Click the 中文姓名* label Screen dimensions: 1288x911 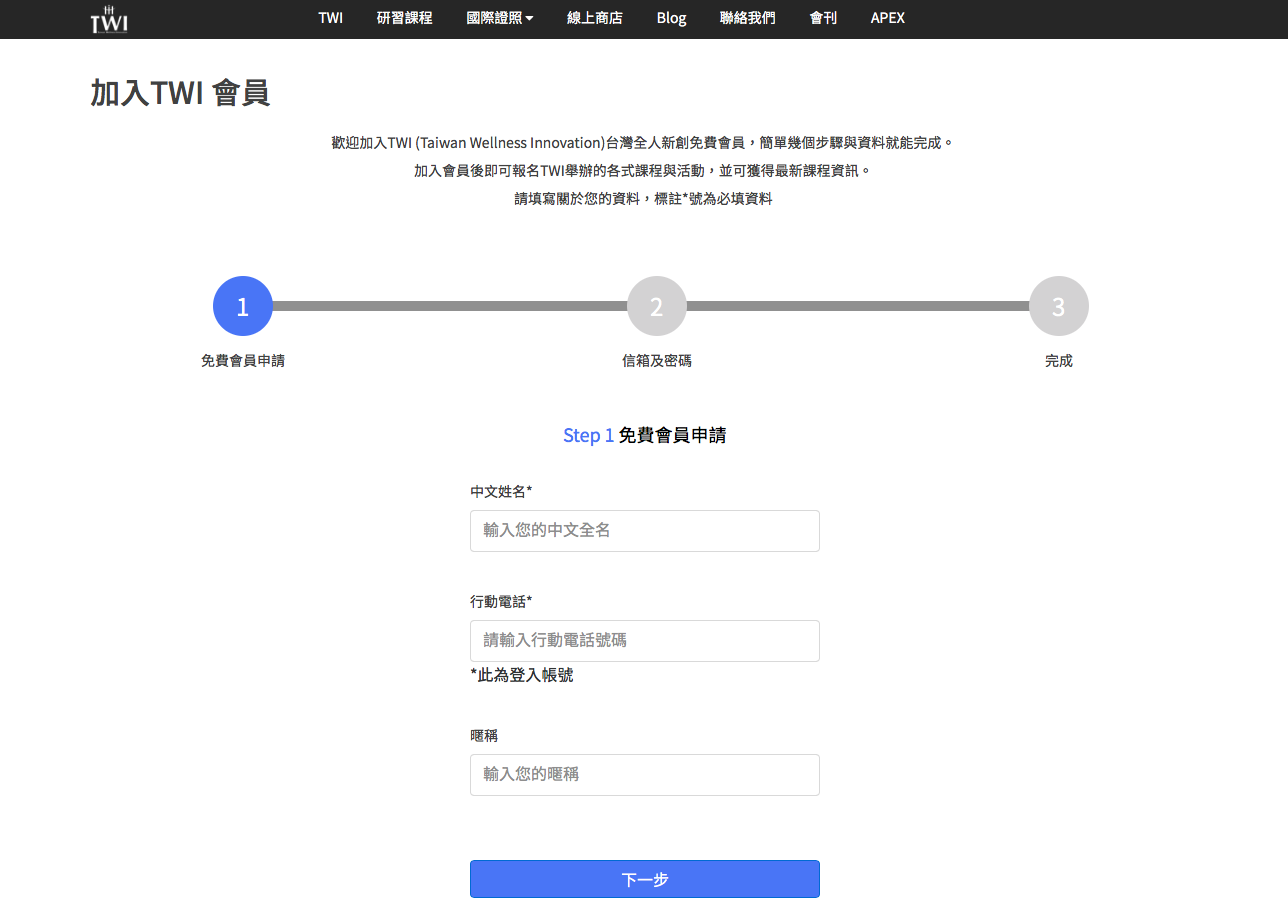click(501, 491)
